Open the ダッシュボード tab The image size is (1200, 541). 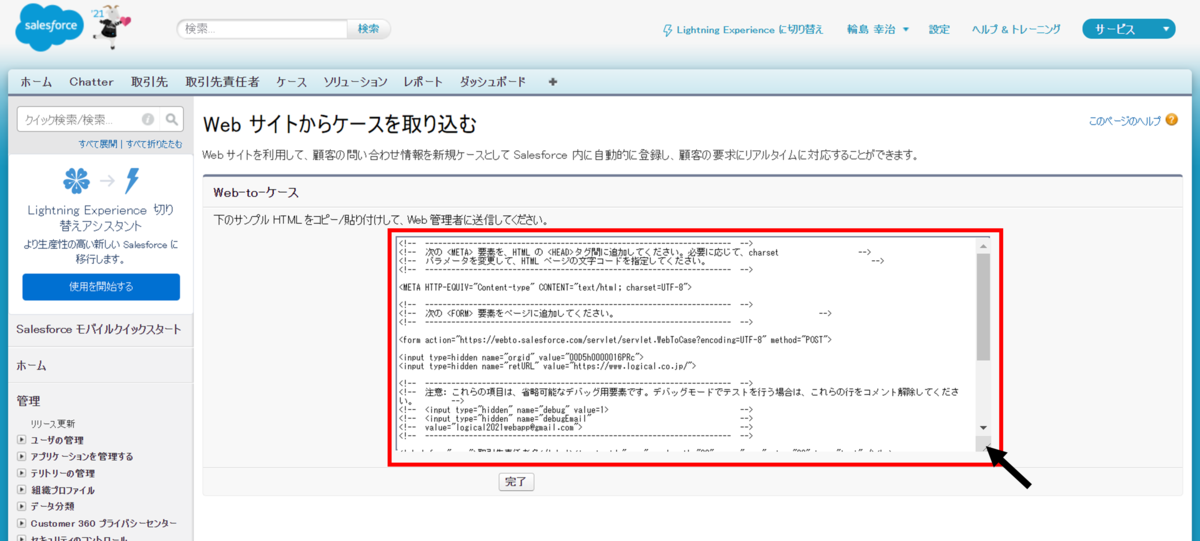pos(492,81)
